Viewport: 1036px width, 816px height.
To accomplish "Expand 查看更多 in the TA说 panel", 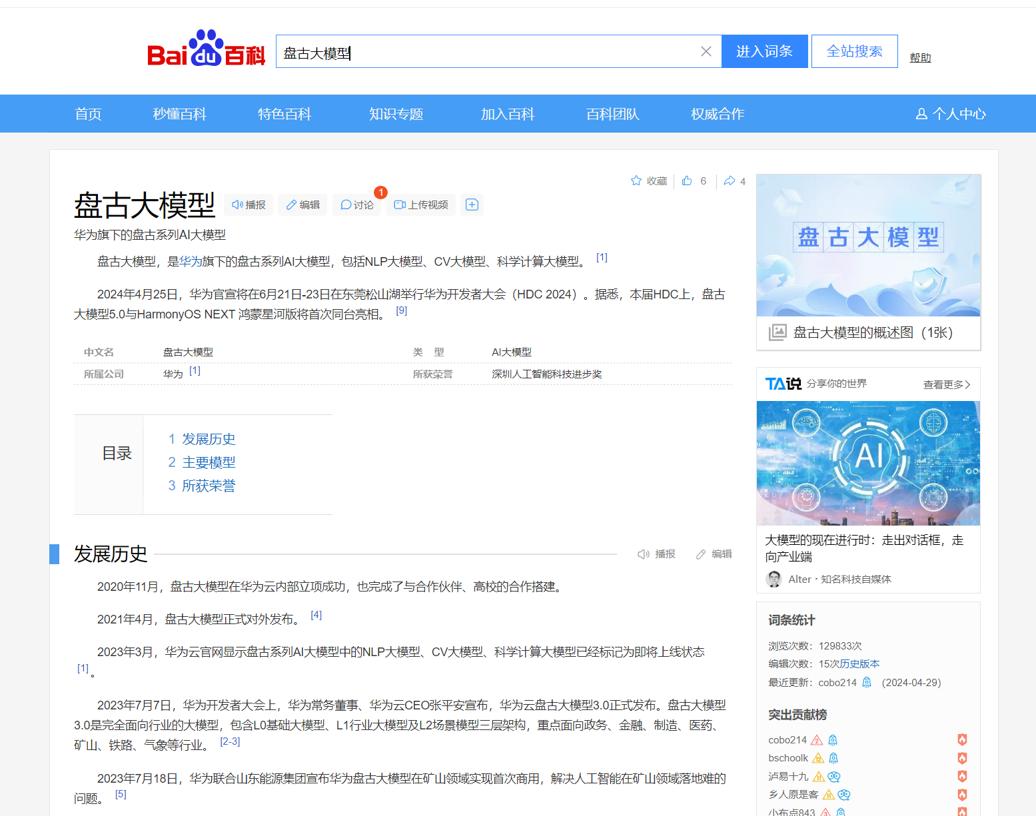I will (946, 385).
